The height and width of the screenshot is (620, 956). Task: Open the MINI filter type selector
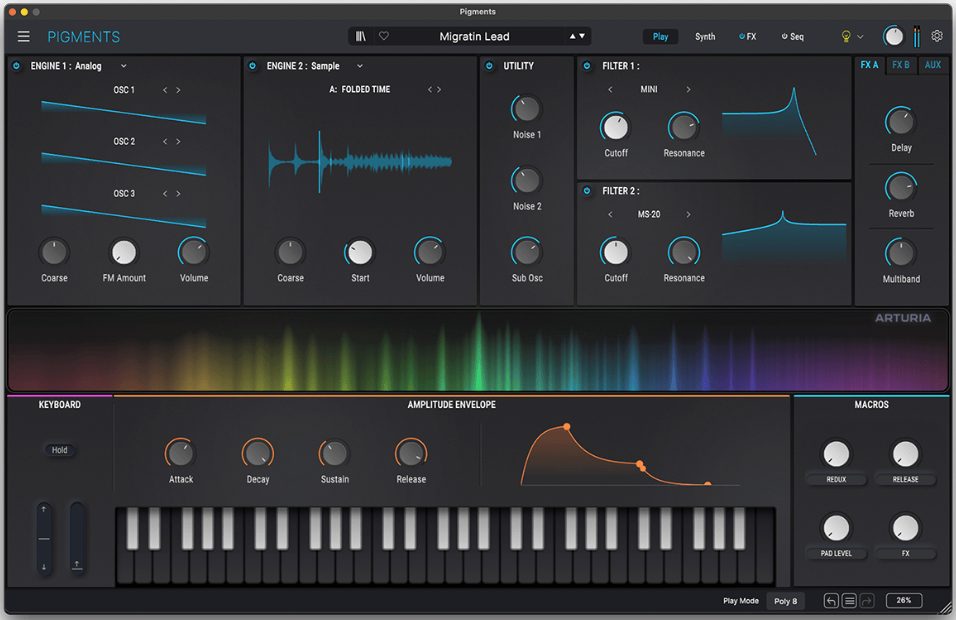pyautogui.click(x=649, y=90)
